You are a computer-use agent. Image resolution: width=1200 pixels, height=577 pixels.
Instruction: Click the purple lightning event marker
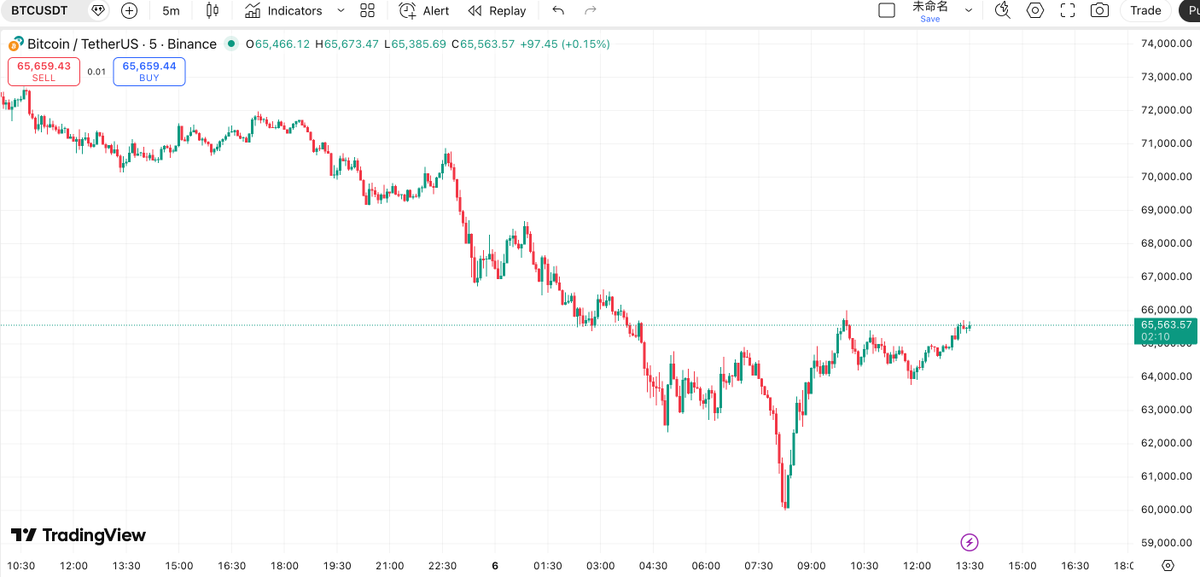(x=969, y=542)
